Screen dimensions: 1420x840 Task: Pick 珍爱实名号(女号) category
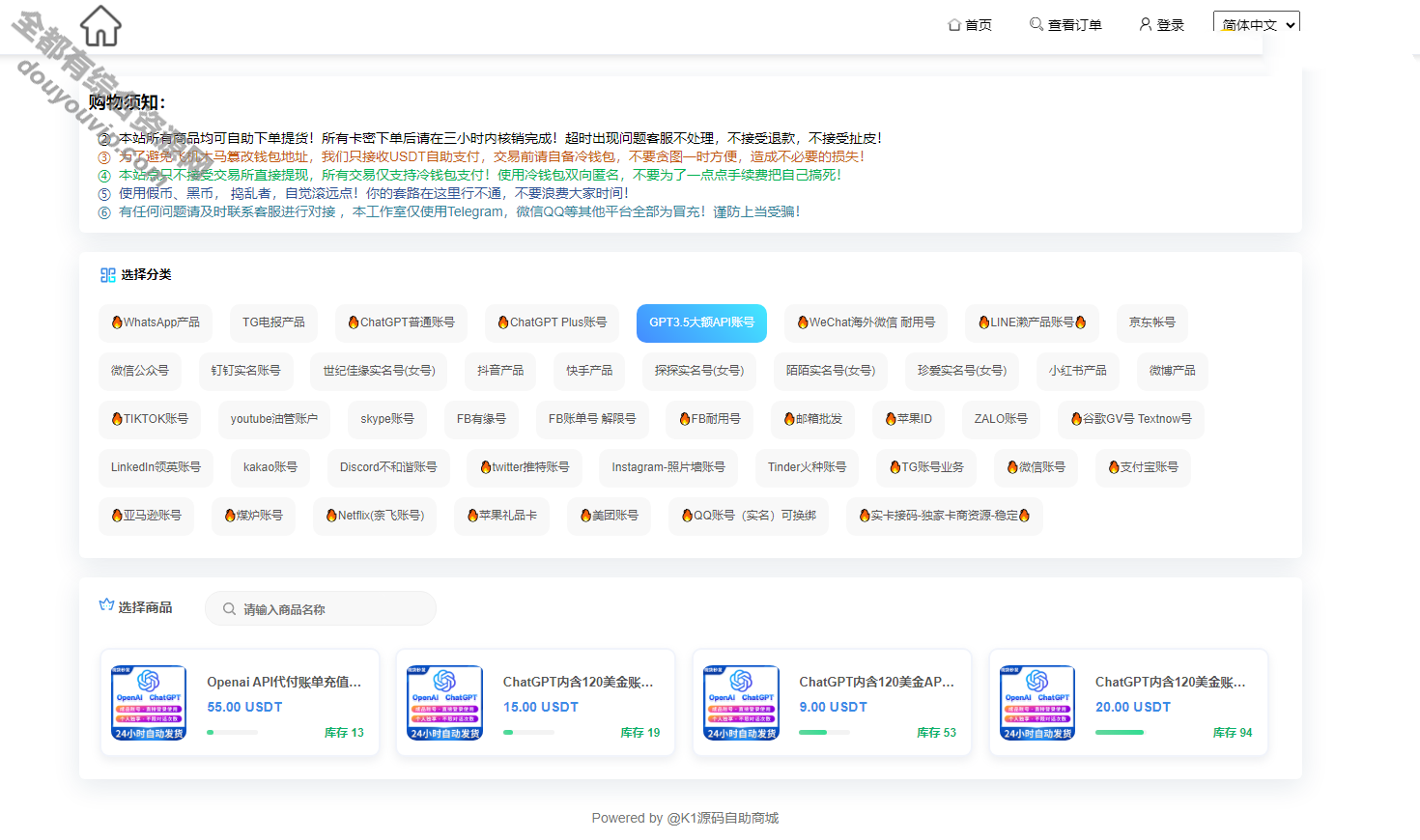point(962,371)
